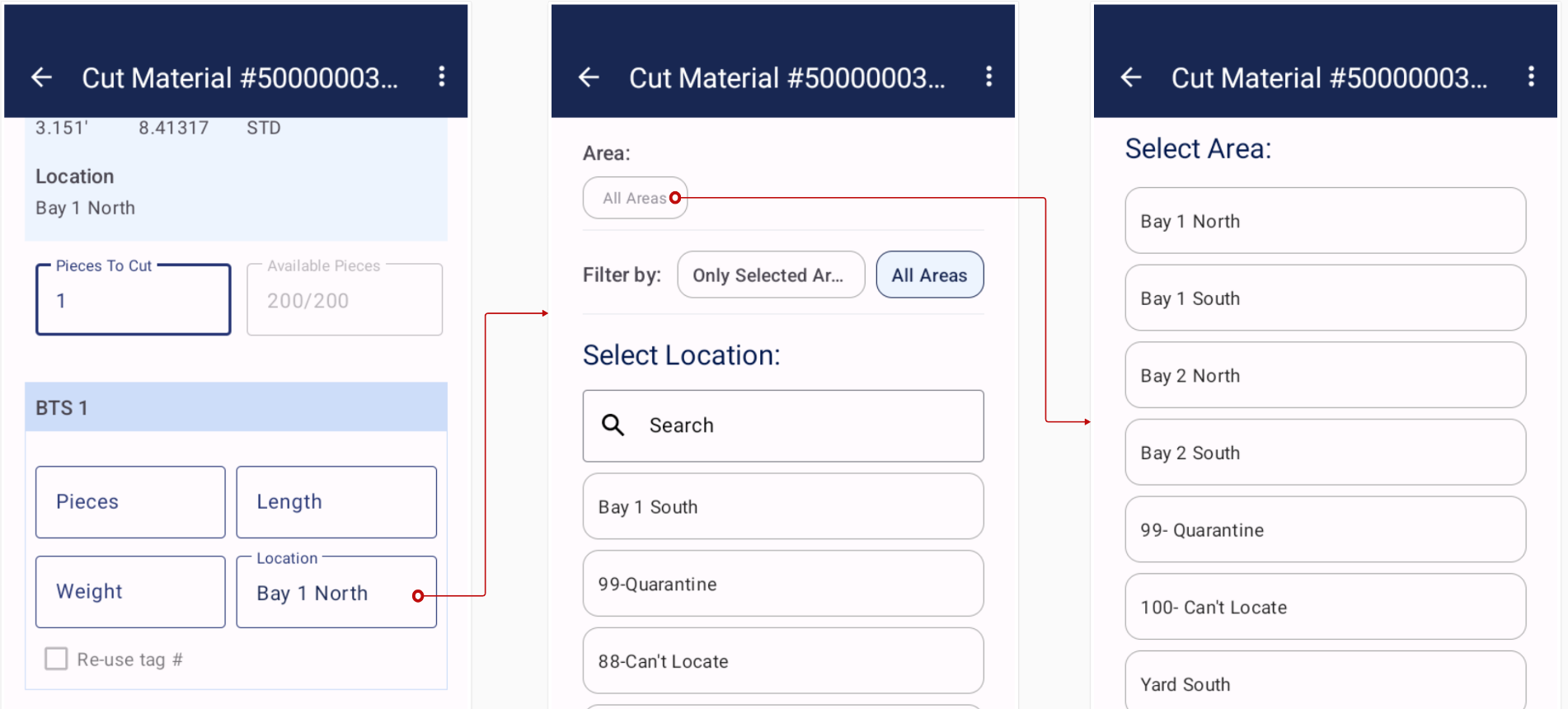Select 100- Can't Locate area
The width and height of the screenshot is (1568, 709).
pos(1325,607)
